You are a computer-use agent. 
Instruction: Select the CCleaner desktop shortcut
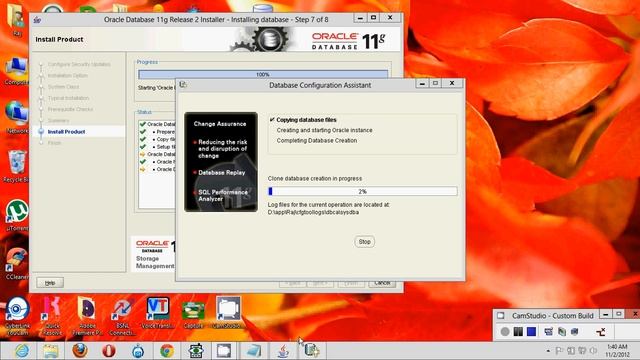point(17,264)
